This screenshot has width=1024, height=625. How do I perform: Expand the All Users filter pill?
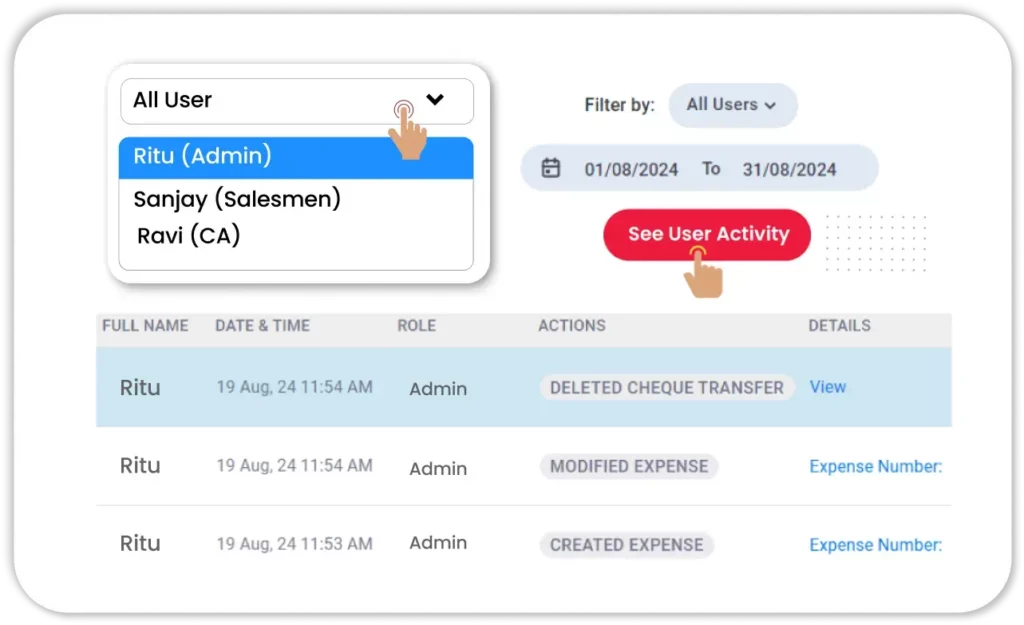(732, 105)
